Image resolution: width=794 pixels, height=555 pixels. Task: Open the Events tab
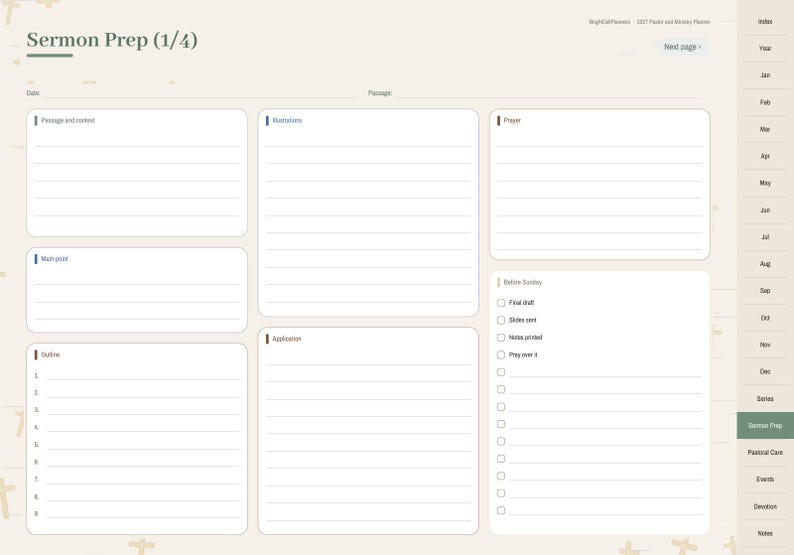pyautogui.click(x=765, y=479)
